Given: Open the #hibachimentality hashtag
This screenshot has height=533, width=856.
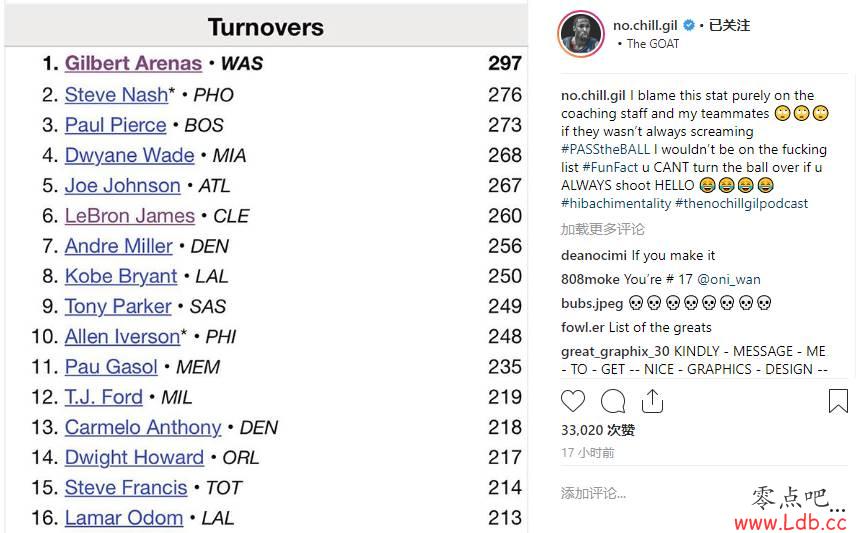Looking at the screenshot, I should pyautogui.click(x=616, y=203).
